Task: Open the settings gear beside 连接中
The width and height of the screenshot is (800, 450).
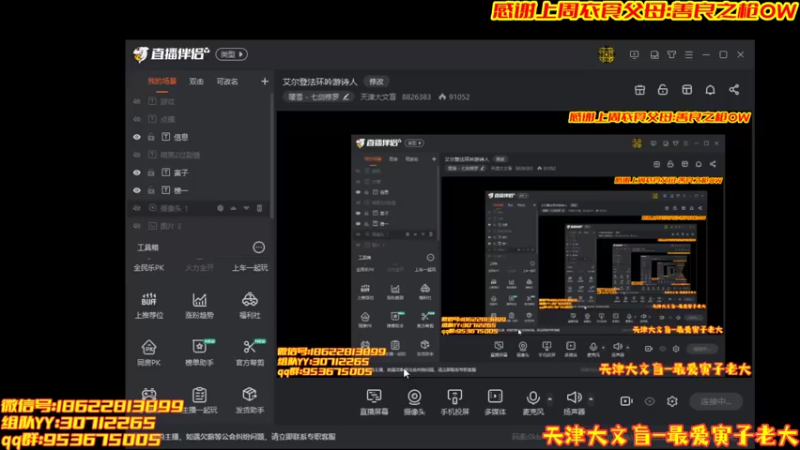Action: (672, 402)
